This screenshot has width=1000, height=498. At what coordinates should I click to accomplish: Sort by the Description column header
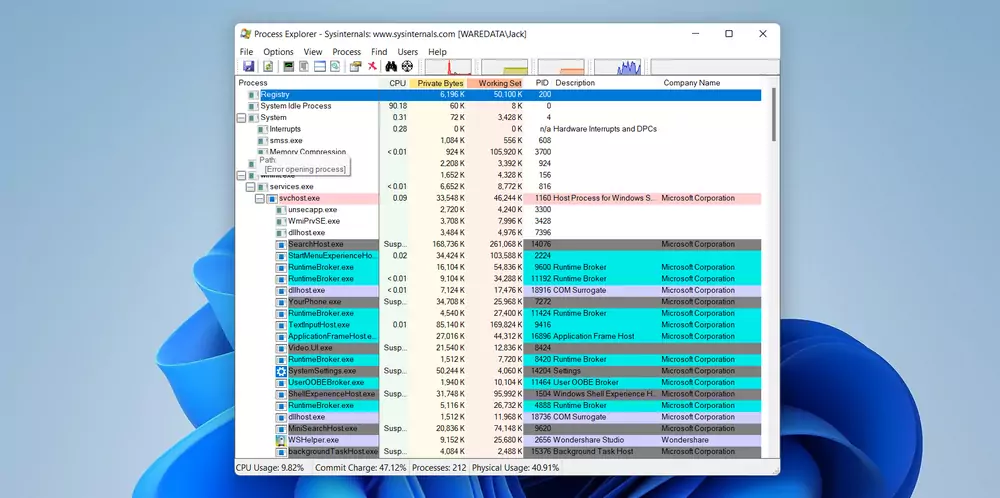[x=607, y=83]
